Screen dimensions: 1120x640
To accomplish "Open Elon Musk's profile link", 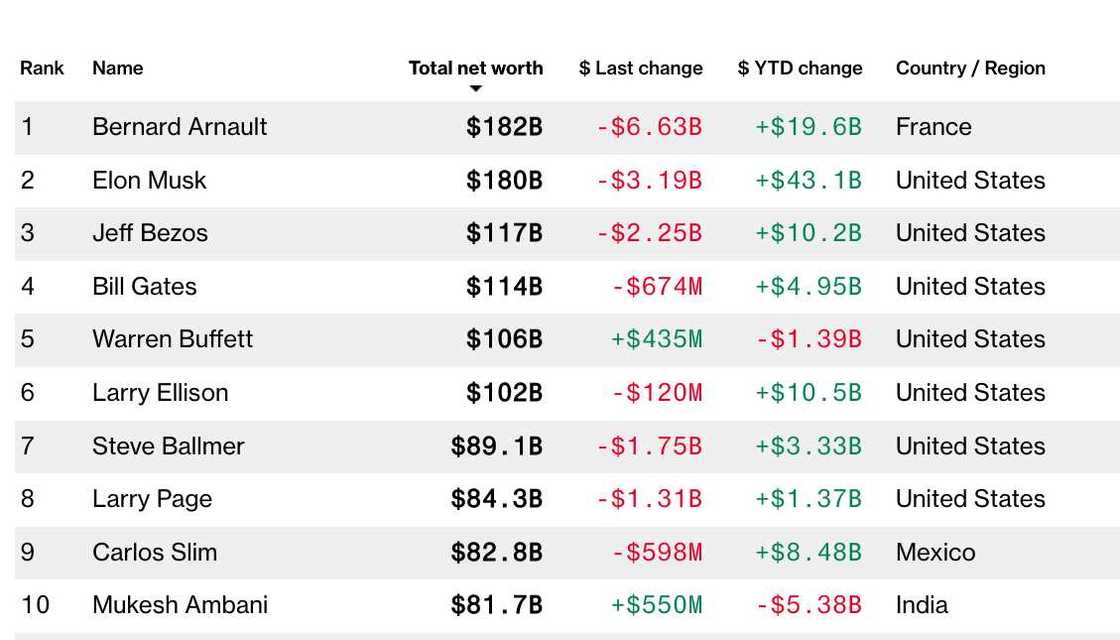I will coord(149,180).
